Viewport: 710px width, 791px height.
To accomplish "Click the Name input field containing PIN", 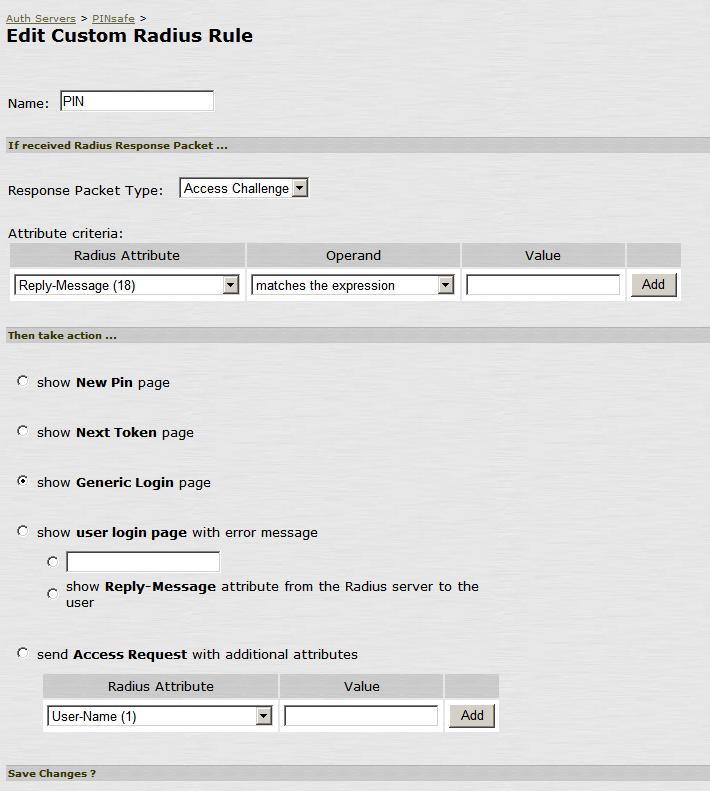I will [137, 101].
